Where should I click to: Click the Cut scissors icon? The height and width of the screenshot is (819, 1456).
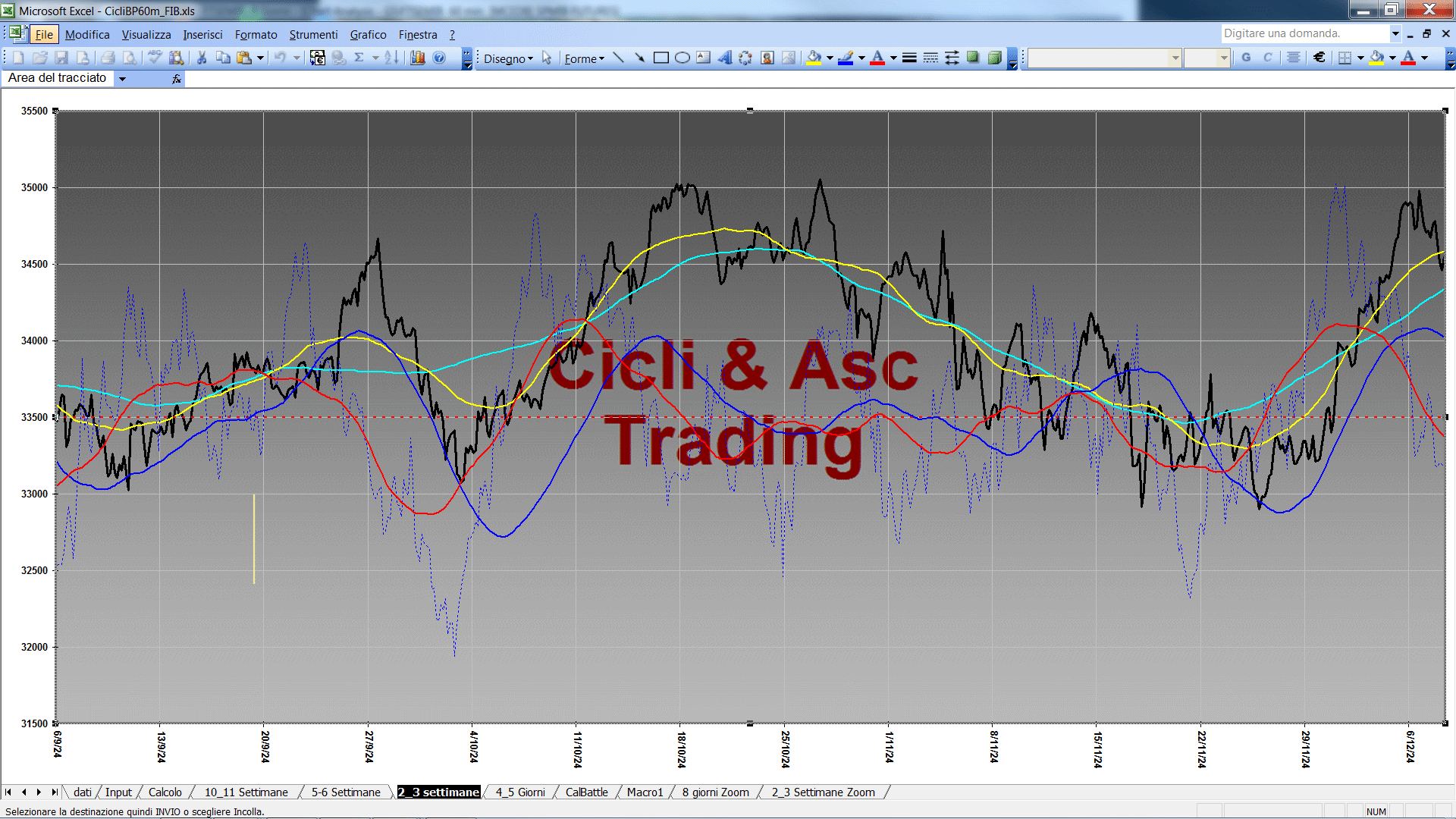(x=202, y=58)
